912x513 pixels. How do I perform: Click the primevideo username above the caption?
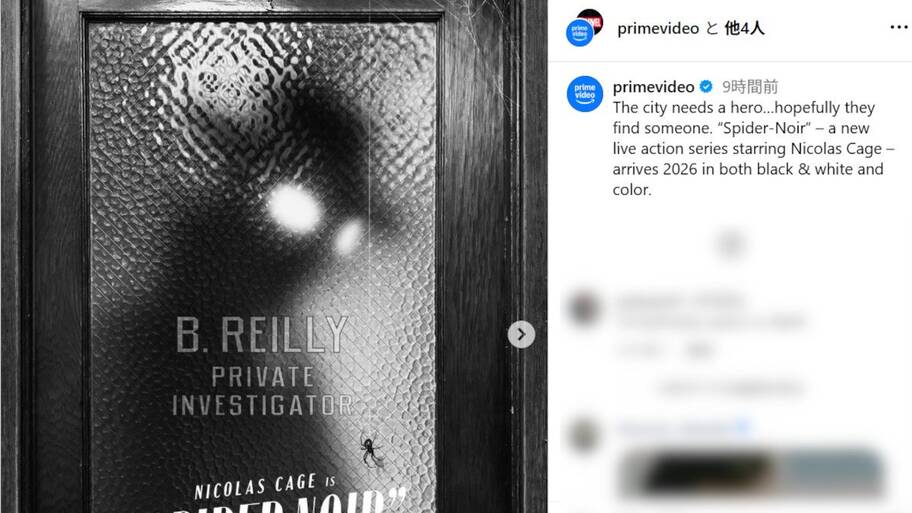[x=653, y=87]
